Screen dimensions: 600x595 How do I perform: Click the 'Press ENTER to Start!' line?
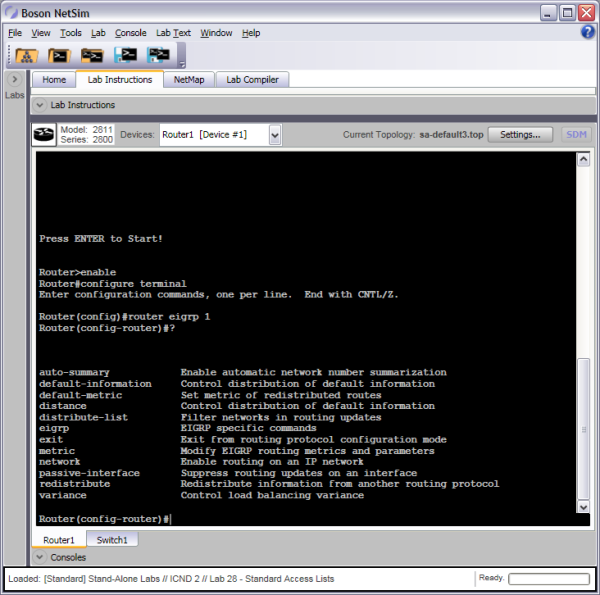tap(101, 239)
